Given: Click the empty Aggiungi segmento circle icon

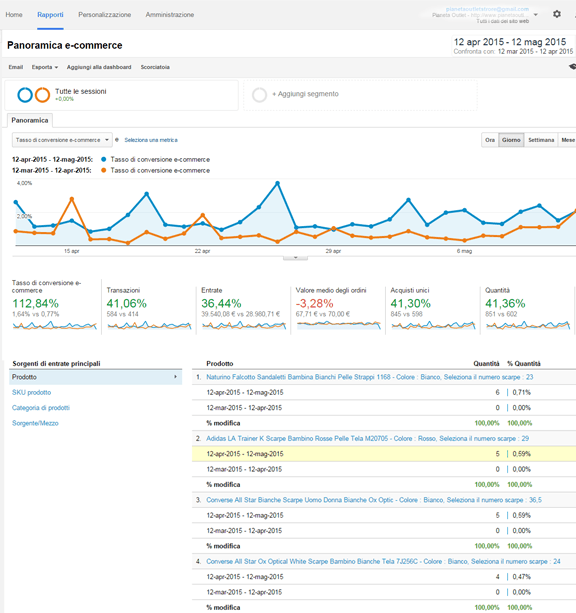Looking at the screenshot, I should [259, 95].
